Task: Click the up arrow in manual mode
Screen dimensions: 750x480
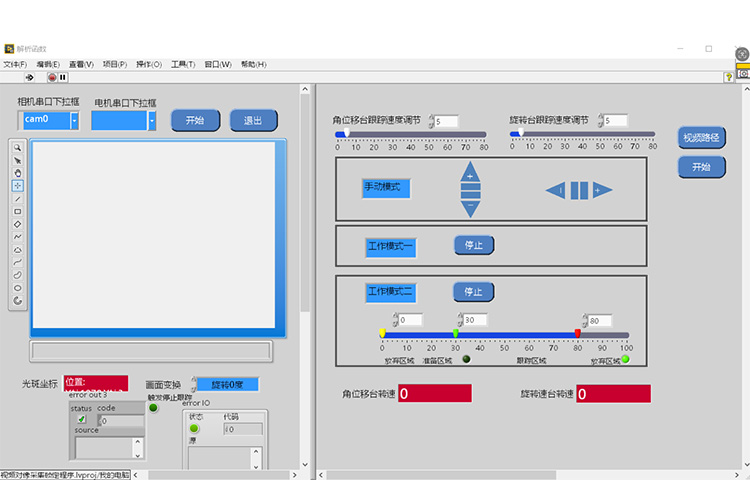Action: coord(470,174)
